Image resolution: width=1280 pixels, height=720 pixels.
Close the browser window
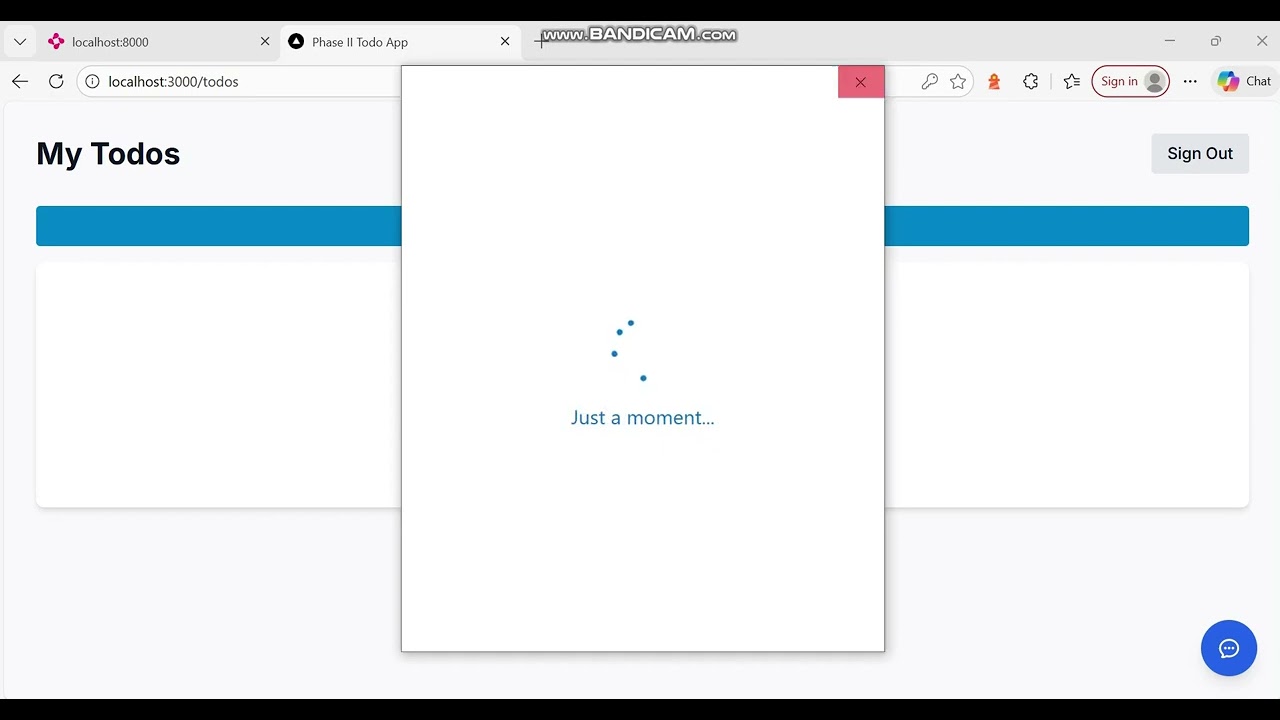(1262, 41)
